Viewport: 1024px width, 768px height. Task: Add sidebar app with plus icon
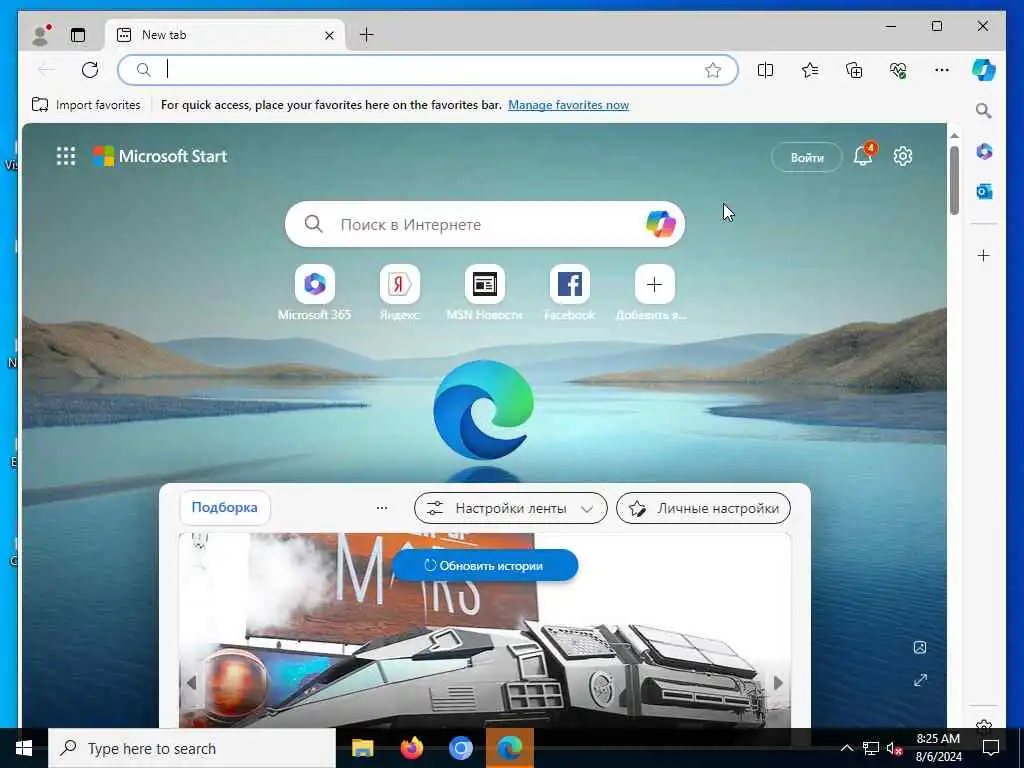point(984,255)
